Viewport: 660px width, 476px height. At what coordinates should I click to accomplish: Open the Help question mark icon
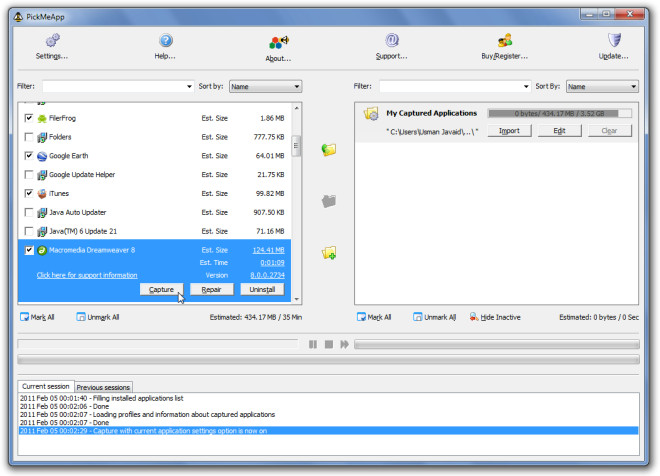tap(166, 40)
